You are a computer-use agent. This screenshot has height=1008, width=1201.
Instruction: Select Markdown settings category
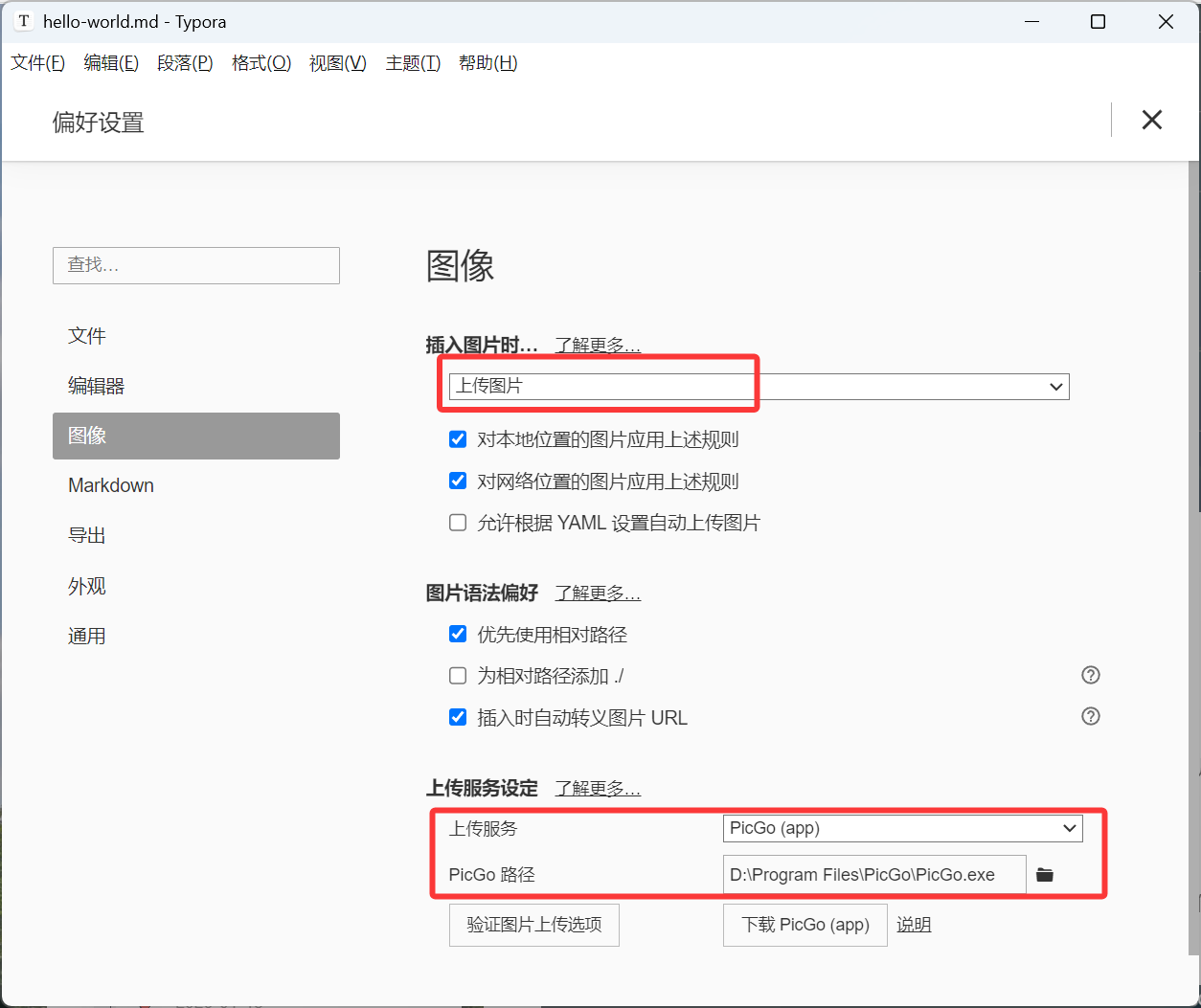196,485
